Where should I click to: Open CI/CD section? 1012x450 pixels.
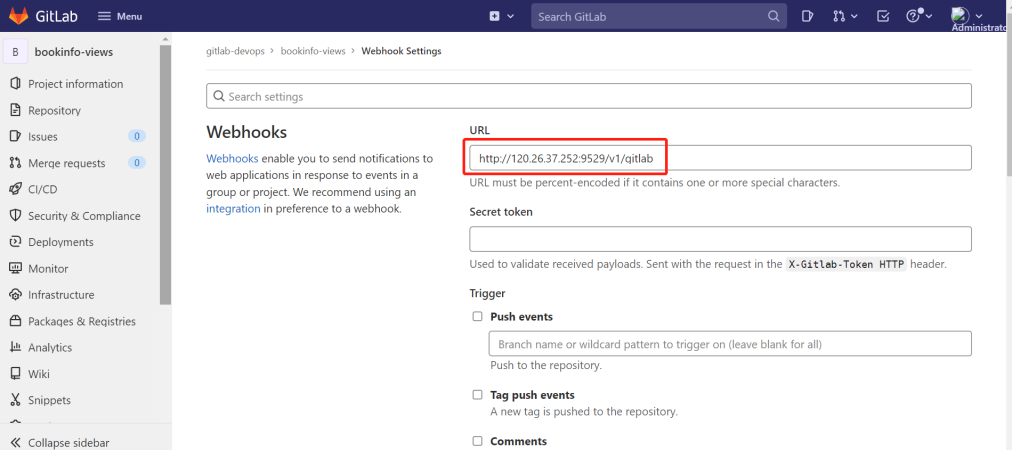(x=43, y=190)
